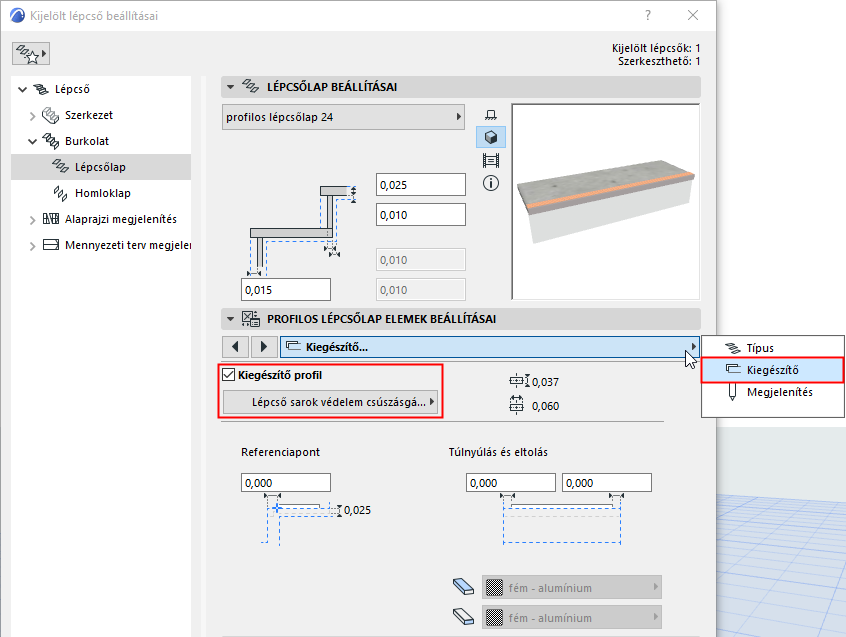Expand the Szerkezet tree node
The width and height of the screenshot is (846, 637).
click(32, 115)
